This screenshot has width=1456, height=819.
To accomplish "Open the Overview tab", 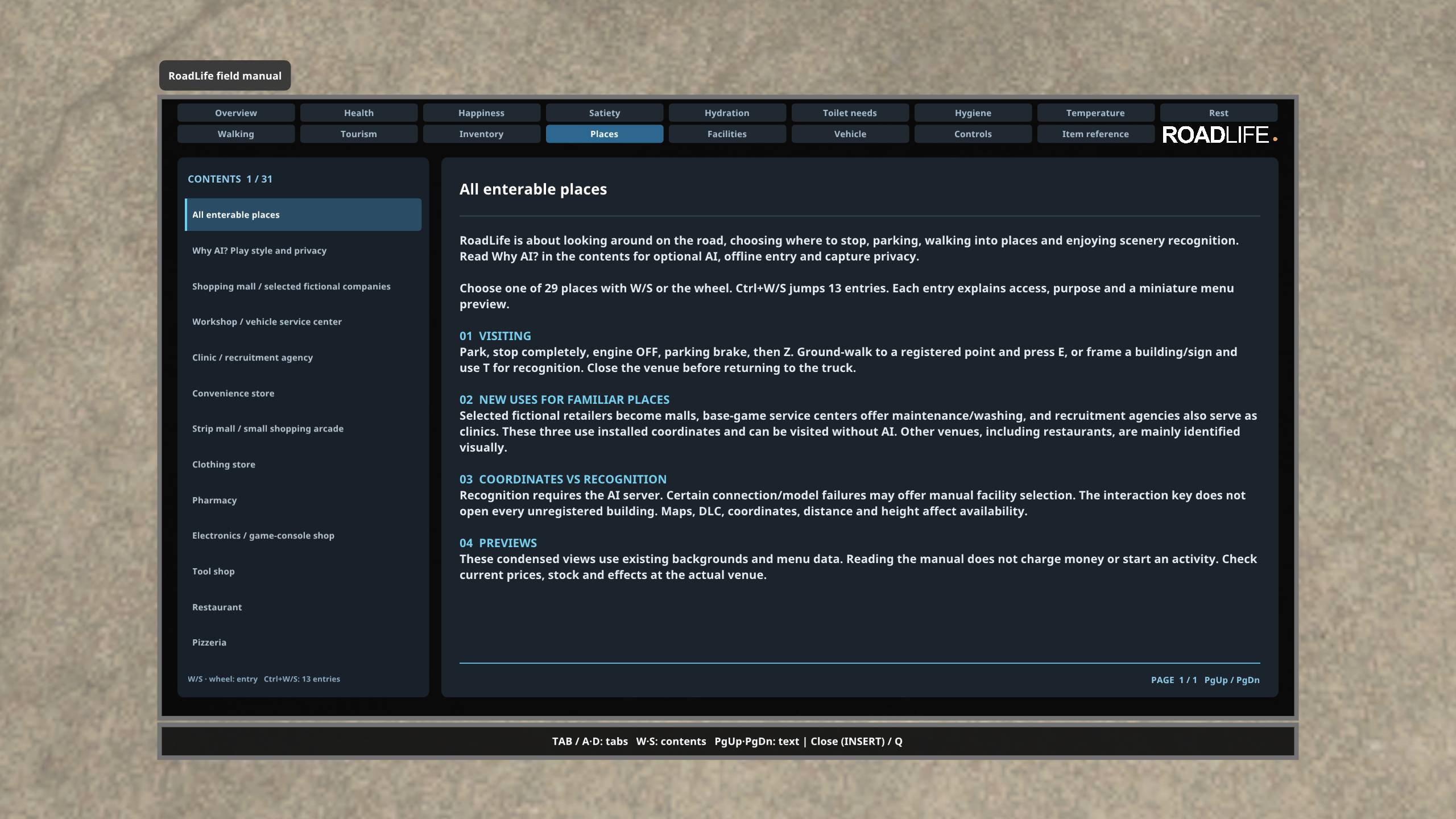I will [x=236, y=113].
